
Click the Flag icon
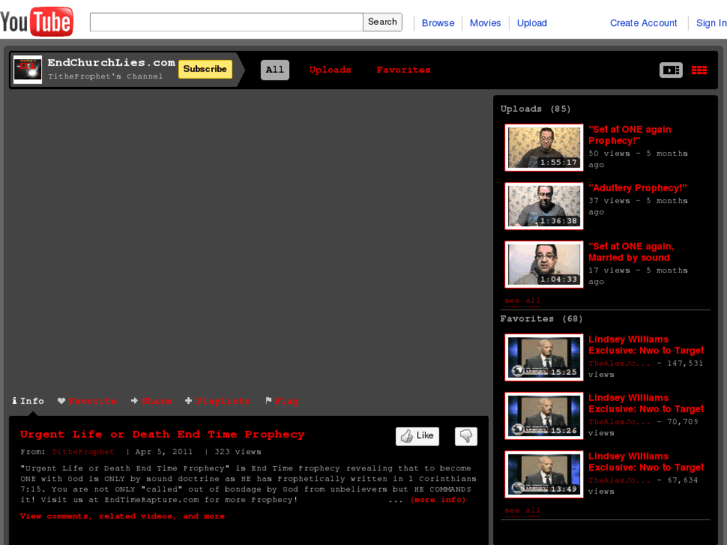(268, 400)
